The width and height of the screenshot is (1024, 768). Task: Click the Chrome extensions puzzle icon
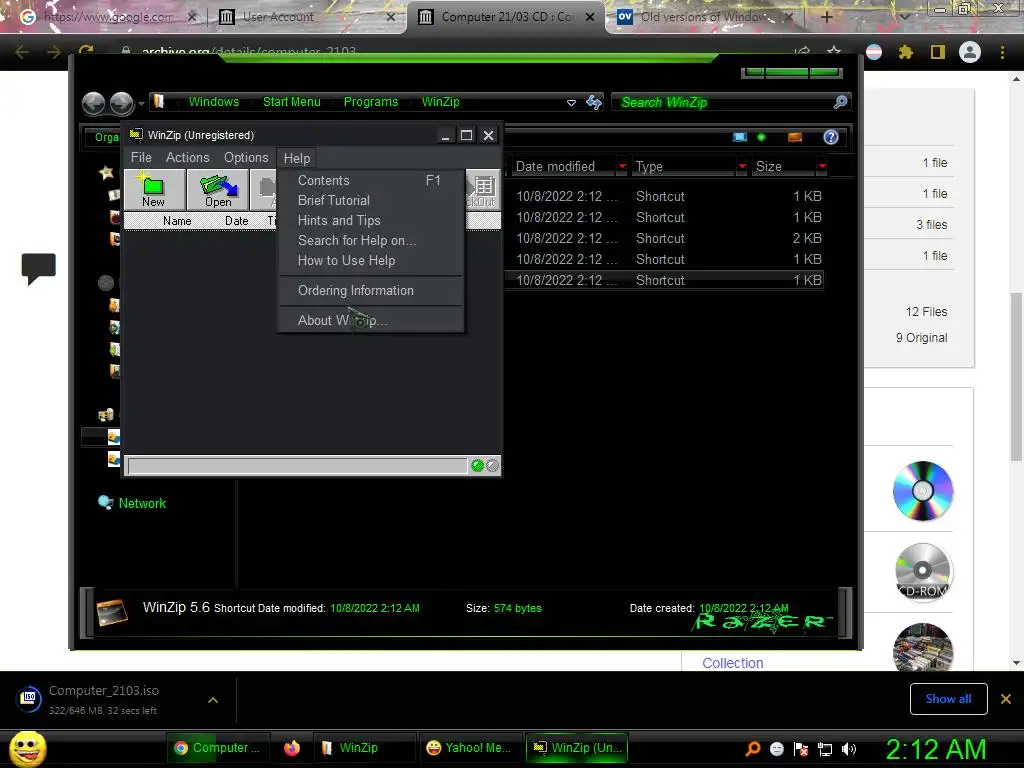906,52
